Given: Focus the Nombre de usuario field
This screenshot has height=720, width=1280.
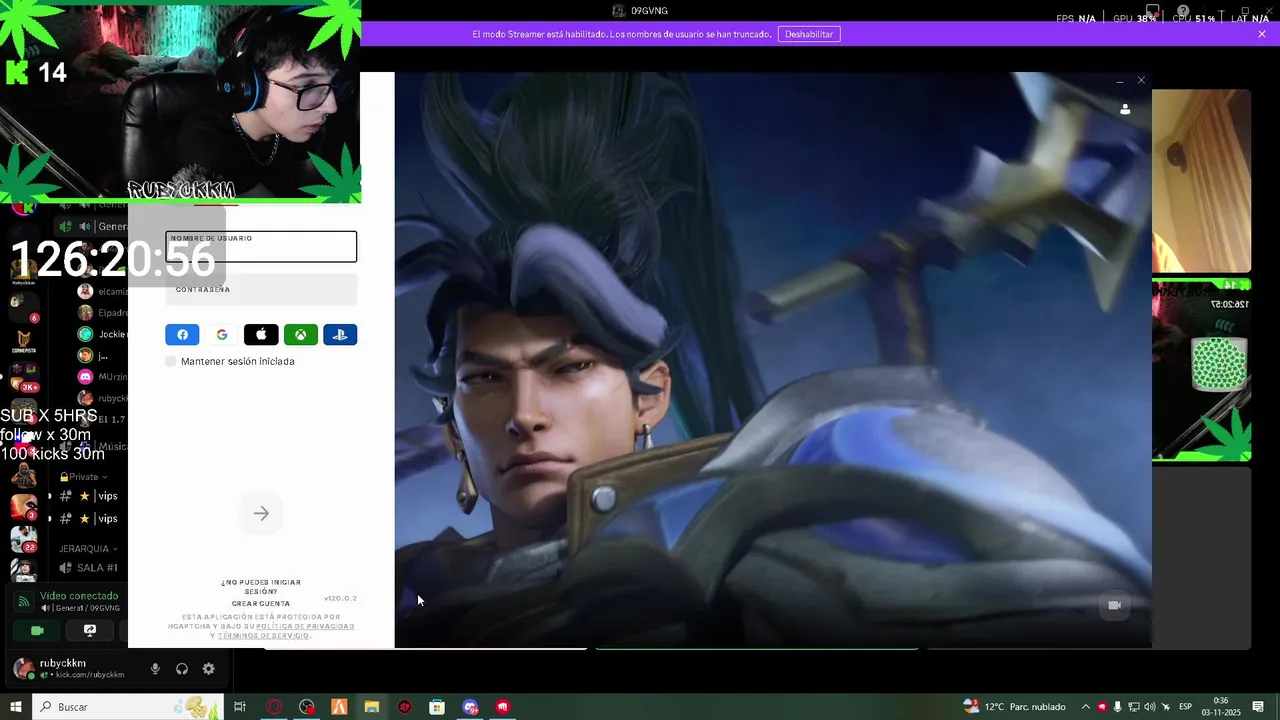Looking at the screenshot, I should point(261,247).
